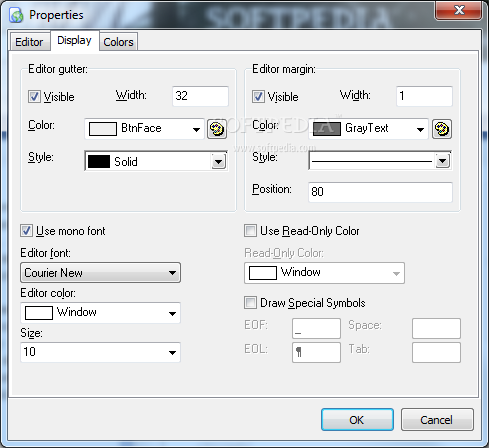
Task: Focus the margin Width field
Action: click(x=424, y=96)
